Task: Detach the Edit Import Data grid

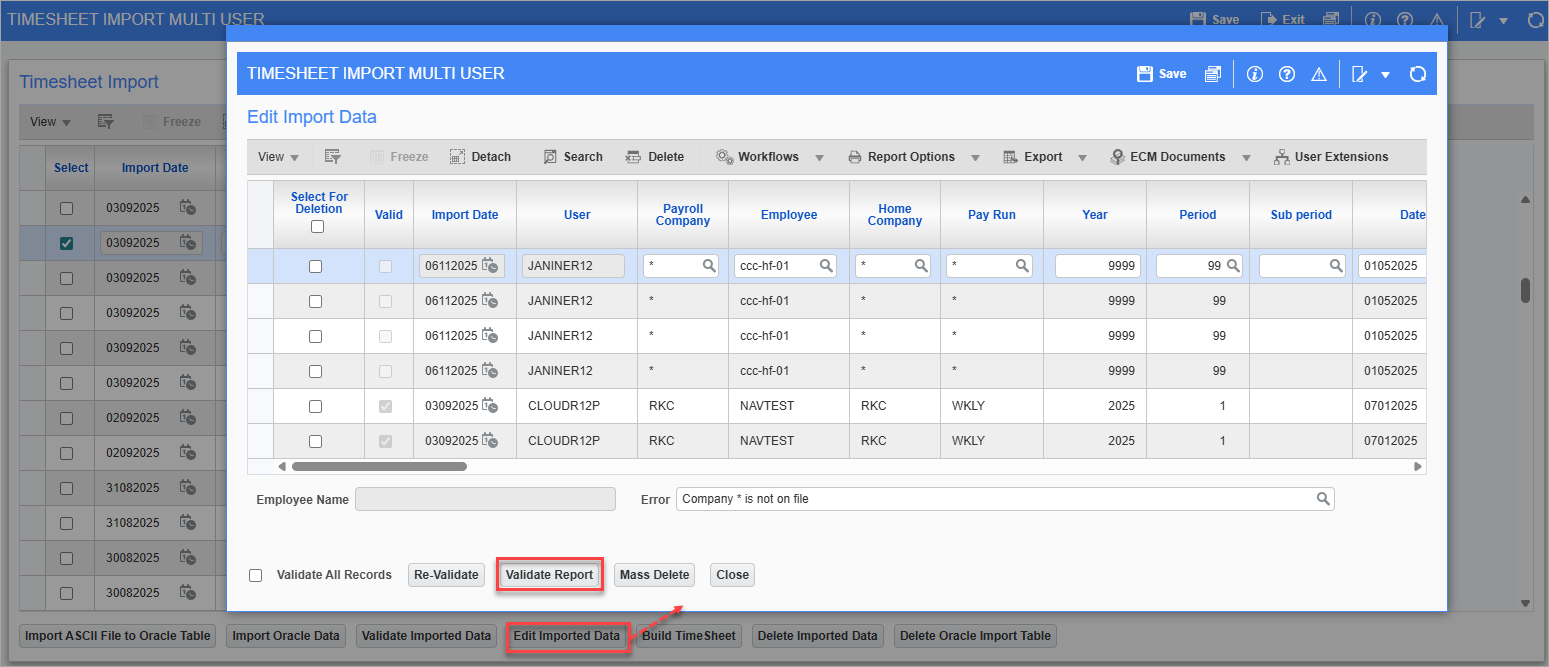Action: click(480, 156)
